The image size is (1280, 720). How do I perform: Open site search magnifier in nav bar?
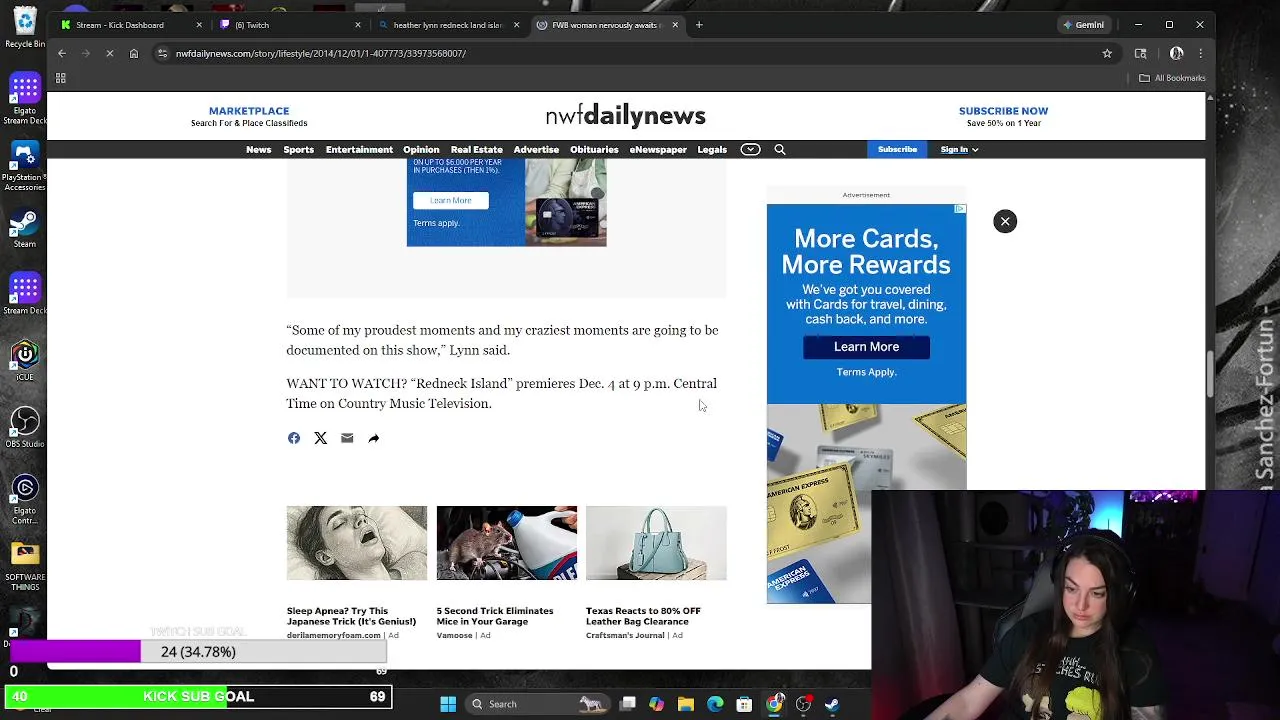780,149
